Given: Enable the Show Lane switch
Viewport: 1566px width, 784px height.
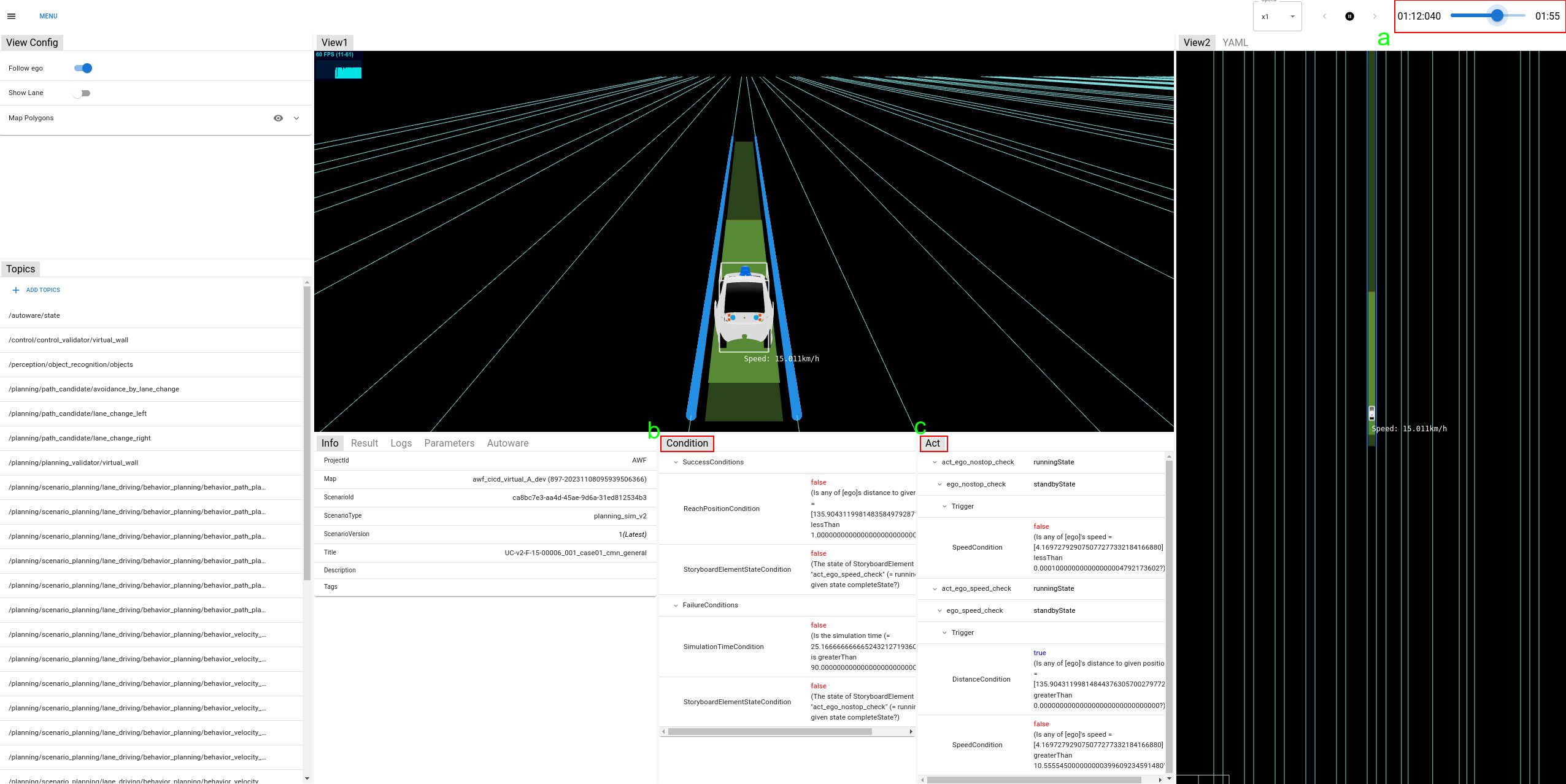Looking at the screenshot, I should (x=82, y=93).
